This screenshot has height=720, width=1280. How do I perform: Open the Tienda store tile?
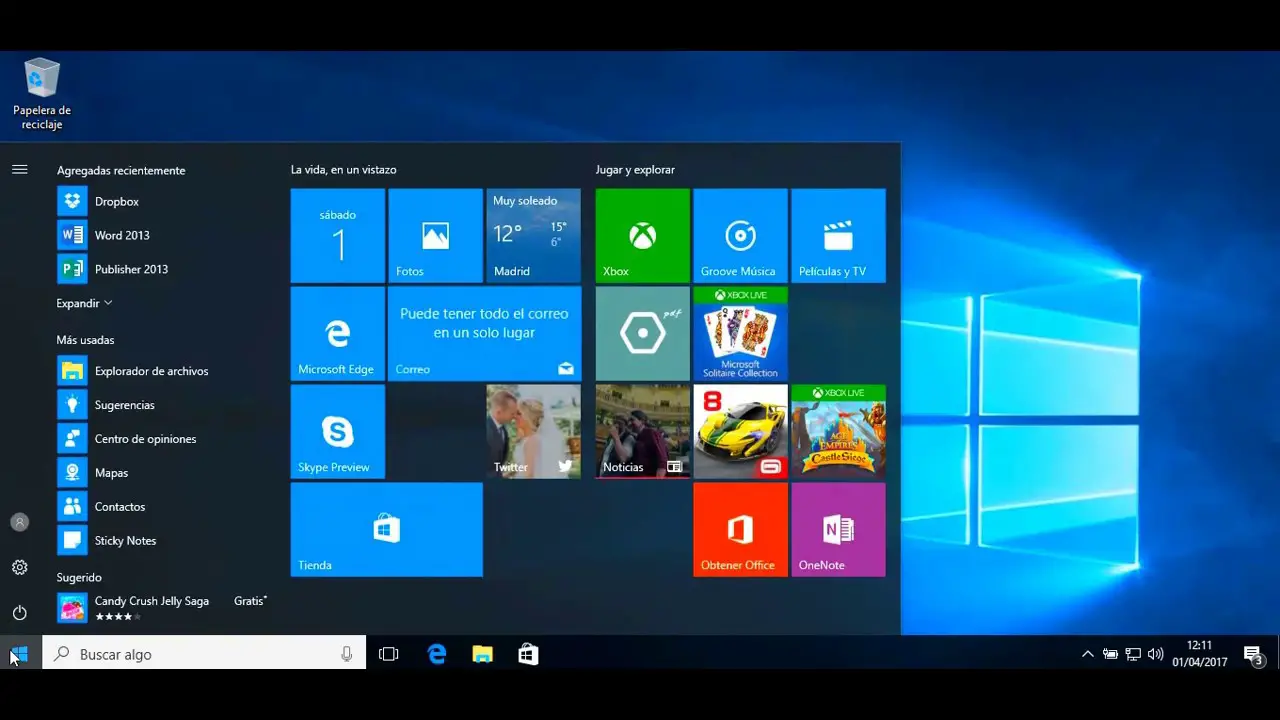[x=387, y=530]
